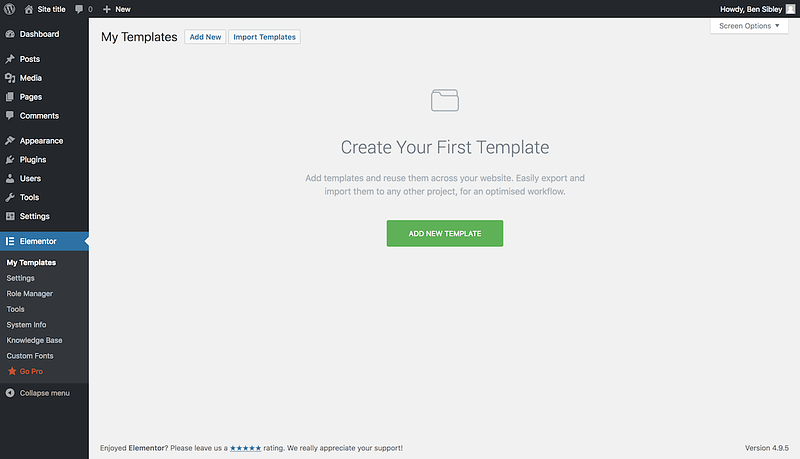Click the empty folder icon above heading
Screen dimensions: 800x459
[445, 100]
